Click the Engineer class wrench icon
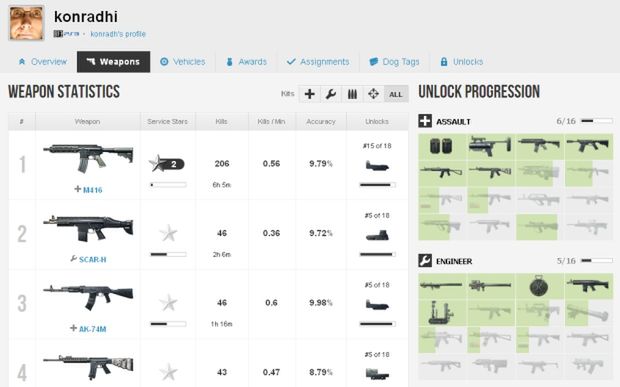The image size is (620, 387). 425,261
